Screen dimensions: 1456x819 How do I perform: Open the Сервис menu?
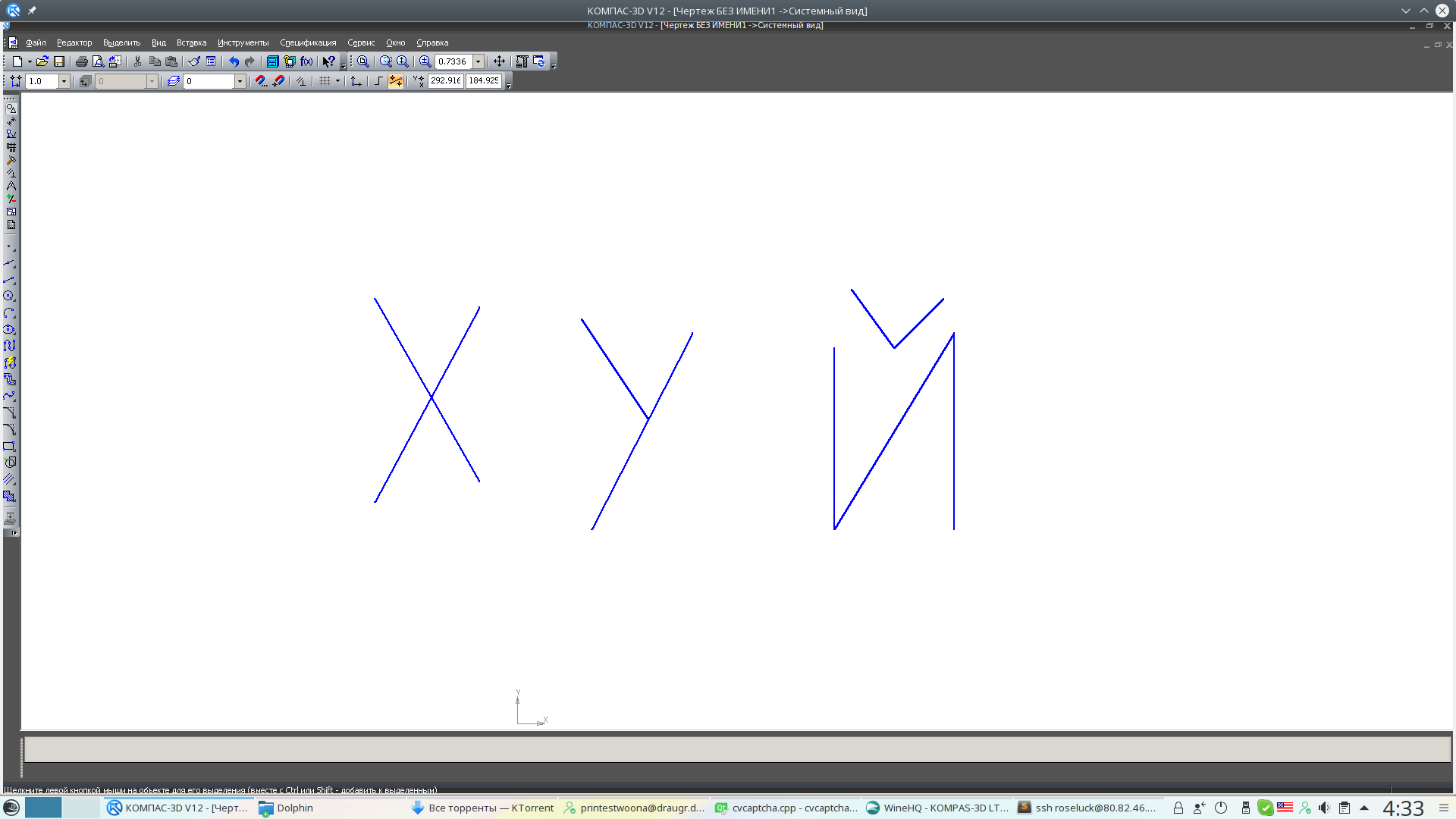coord(361,43)
